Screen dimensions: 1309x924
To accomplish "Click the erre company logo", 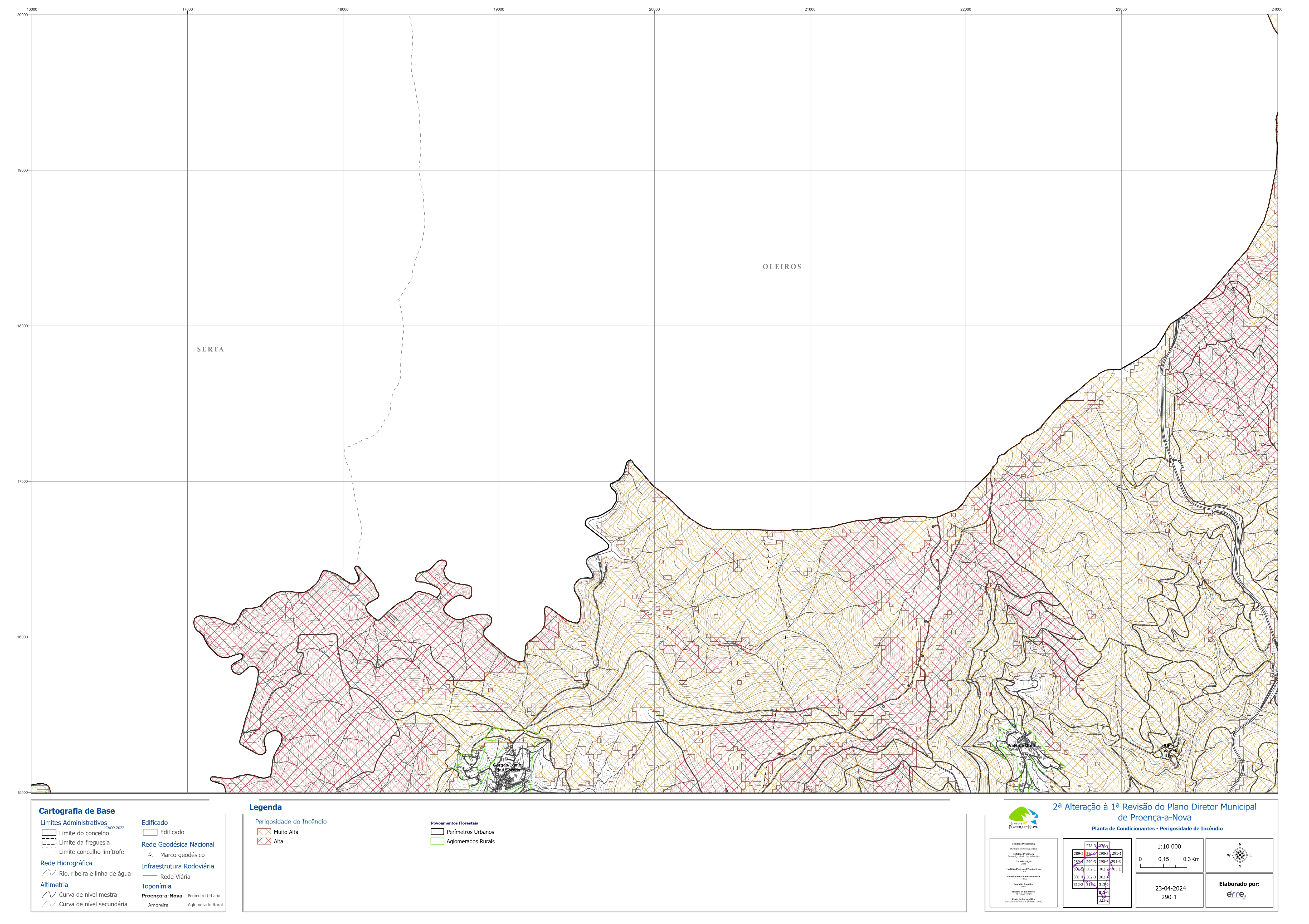I will [x=1236, y=894].
